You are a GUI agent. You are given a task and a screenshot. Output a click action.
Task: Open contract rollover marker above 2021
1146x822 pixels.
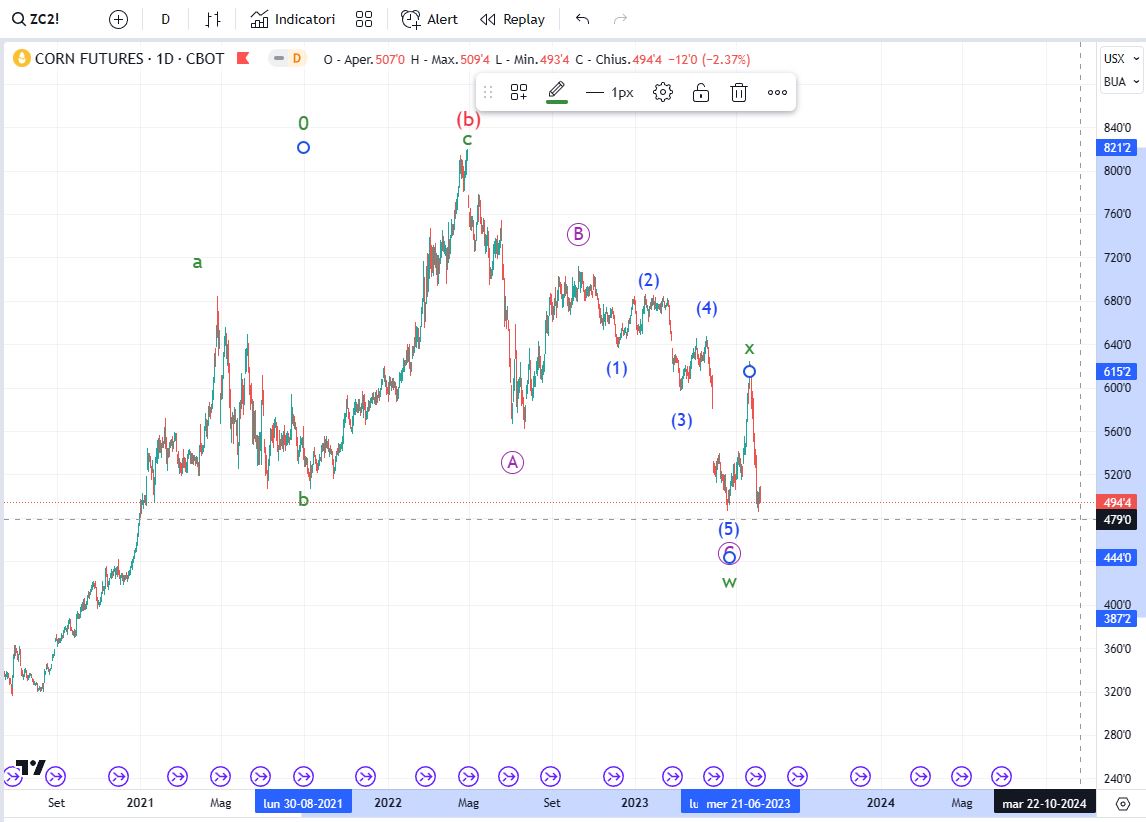pos(118,776)
